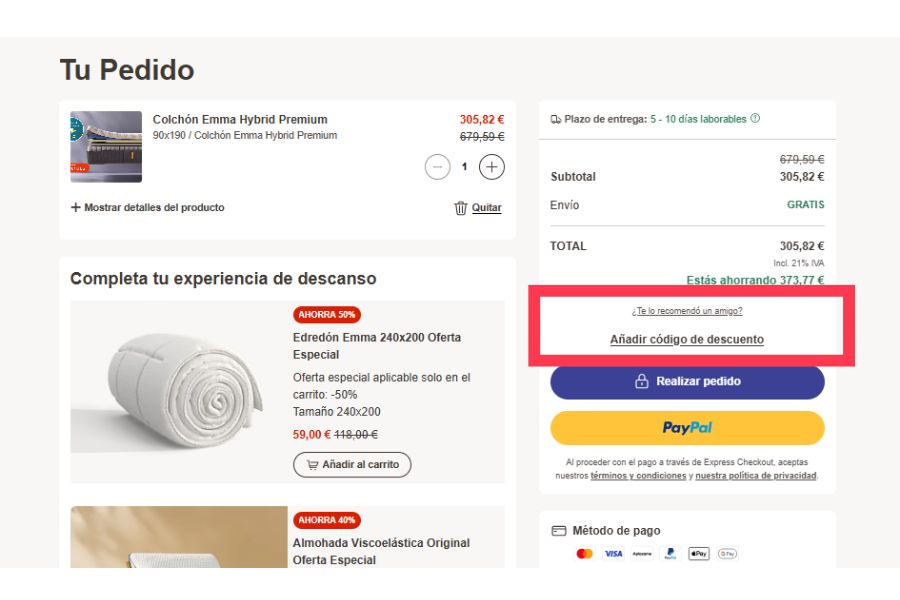Add Edredón Emma with Añadir al carrito
900x600 pixels.
(352, 465)
